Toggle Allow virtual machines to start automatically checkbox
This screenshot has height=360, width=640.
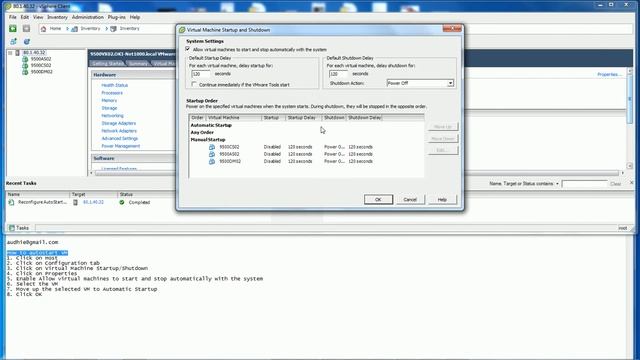[x=188, y=49]
